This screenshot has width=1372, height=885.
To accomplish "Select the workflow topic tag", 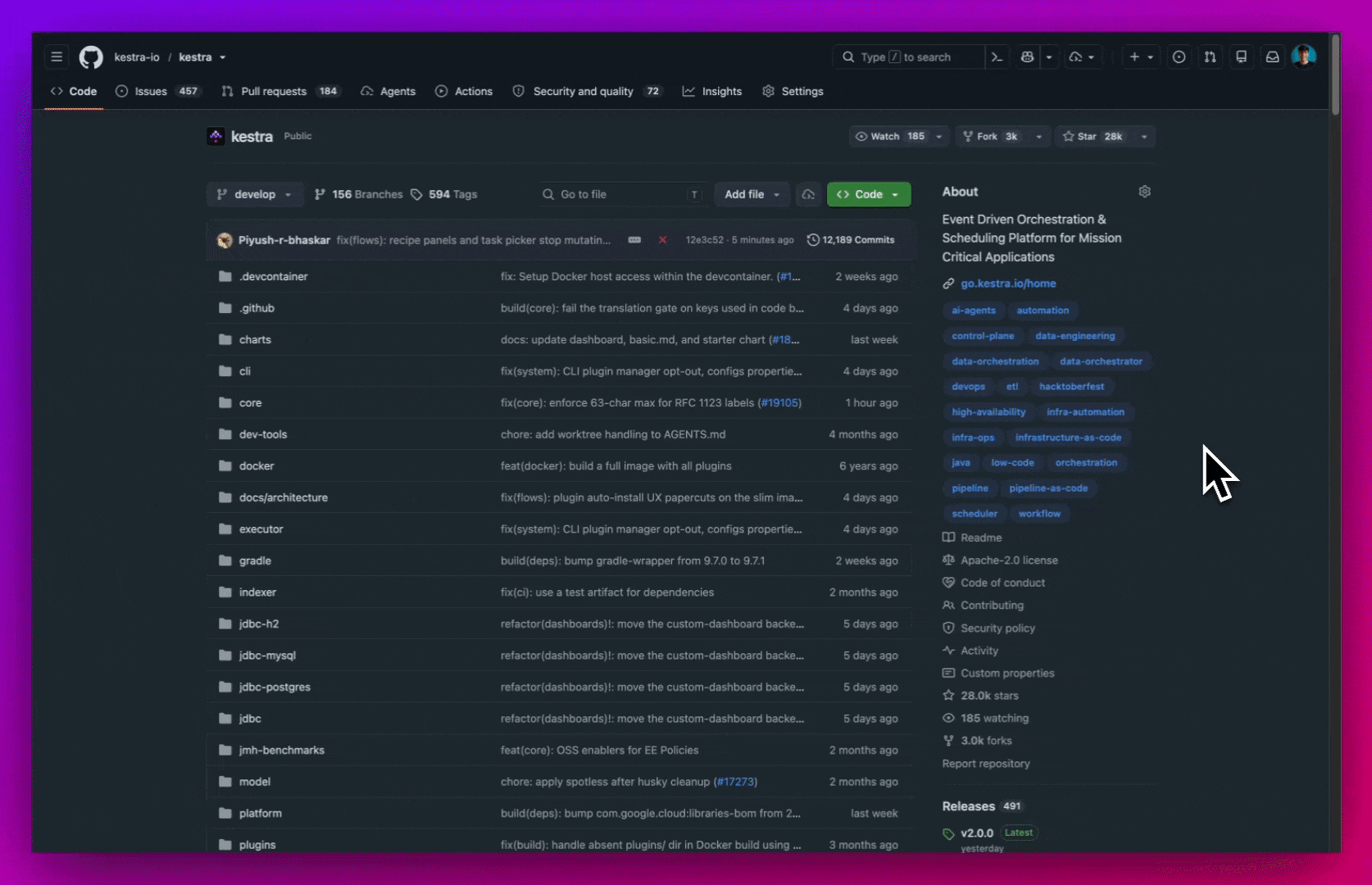I will pos(1039,514).
